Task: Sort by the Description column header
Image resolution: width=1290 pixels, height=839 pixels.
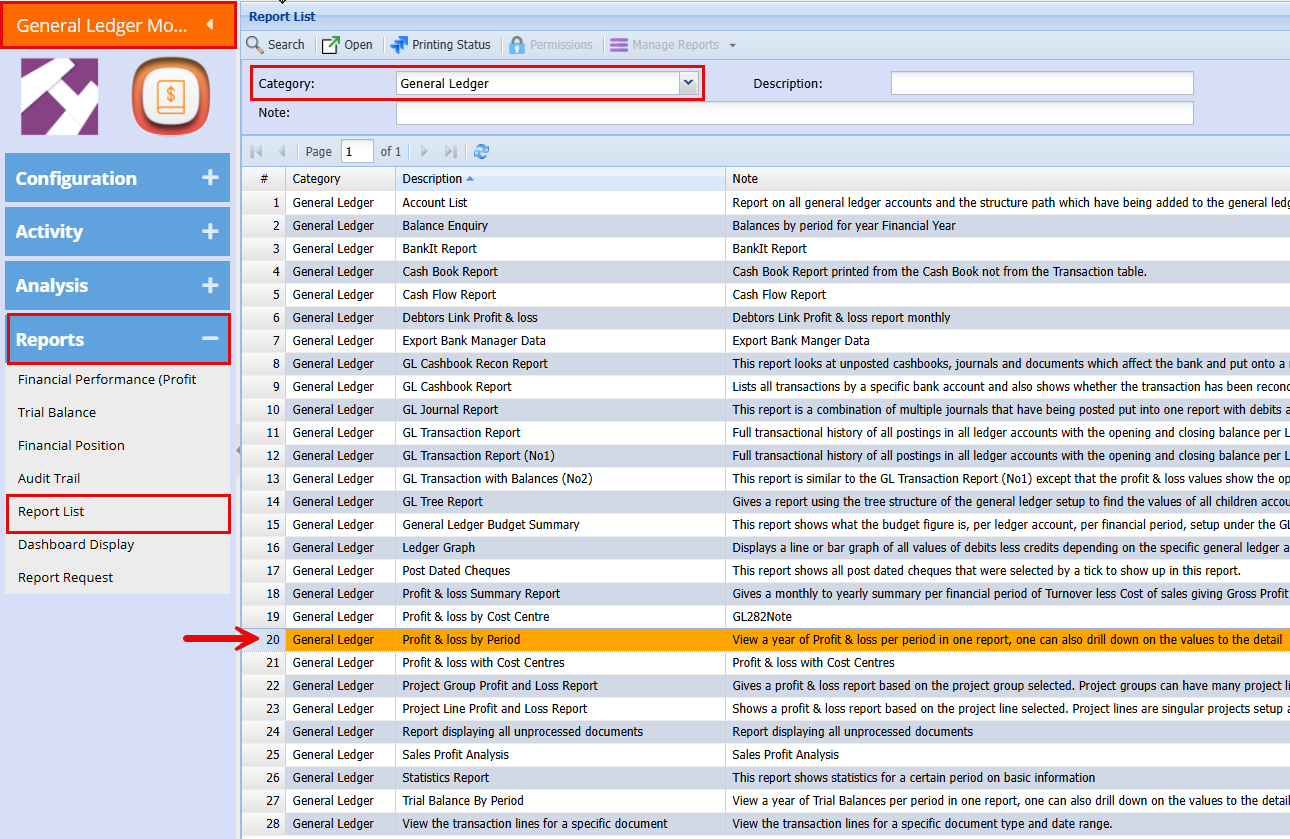Action: click(432, 179)
